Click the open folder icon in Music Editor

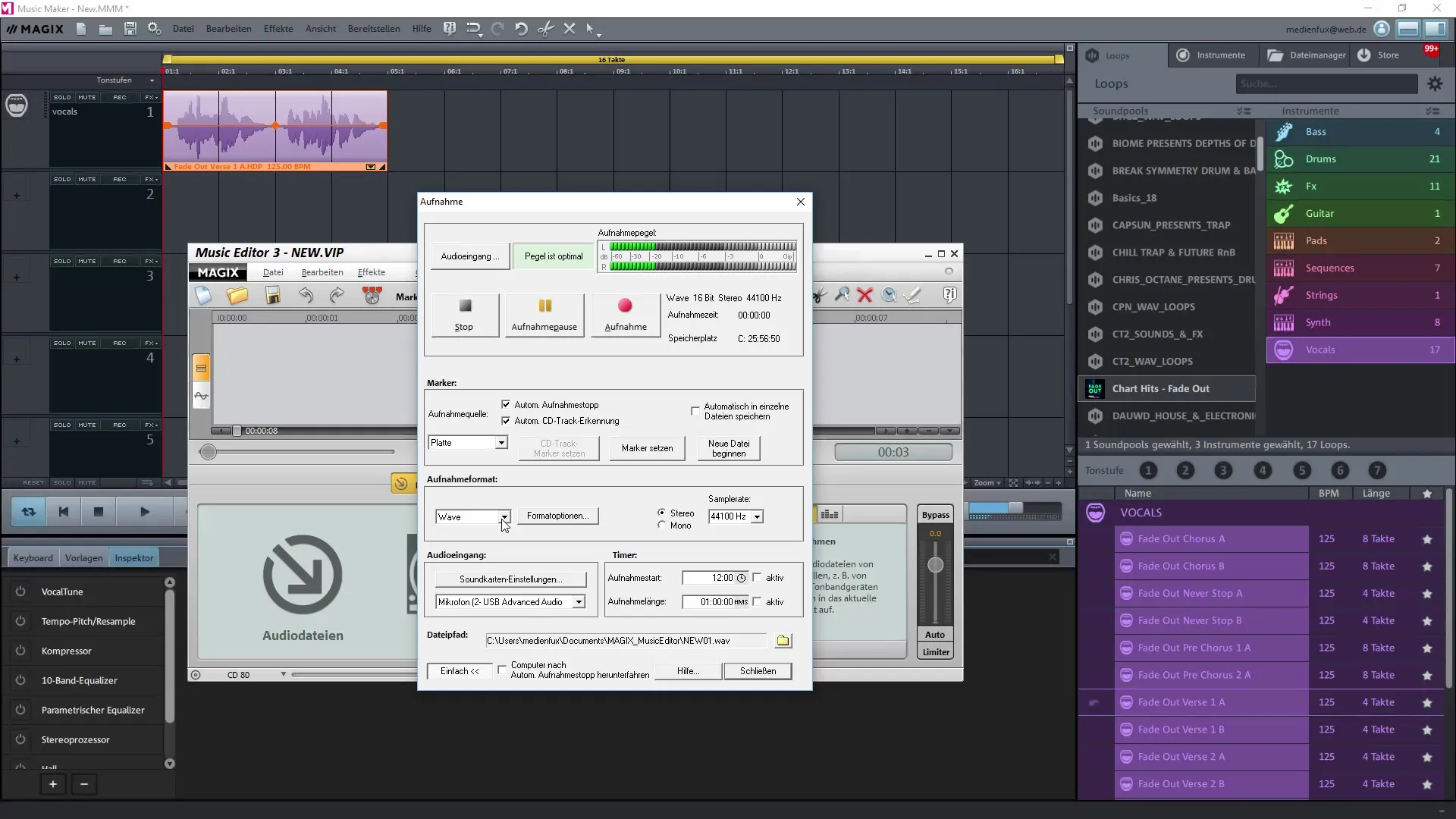237,296
